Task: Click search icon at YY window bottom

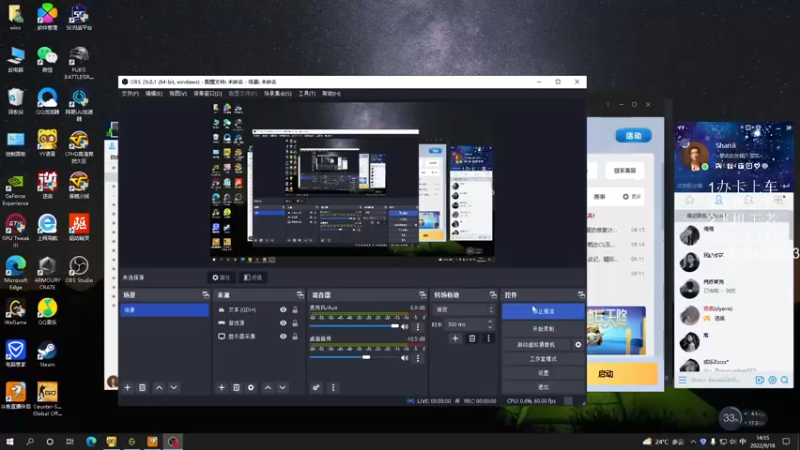Action: 785,380
